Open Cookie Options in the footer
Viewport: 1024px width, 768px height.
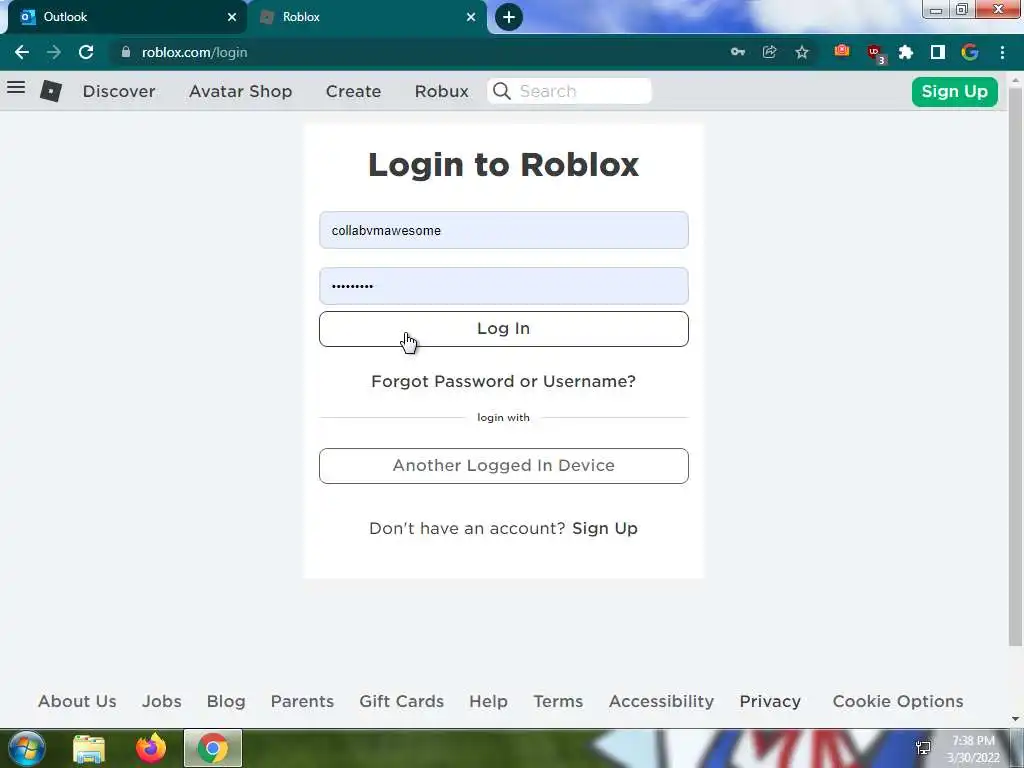tap(898, 701)
